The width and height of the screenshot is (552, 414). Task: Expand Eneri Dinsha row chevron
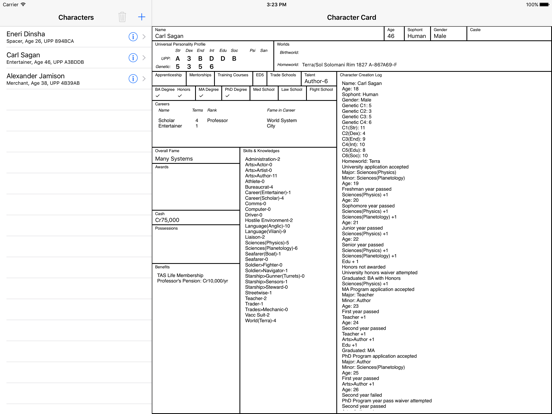click(144, 36)
